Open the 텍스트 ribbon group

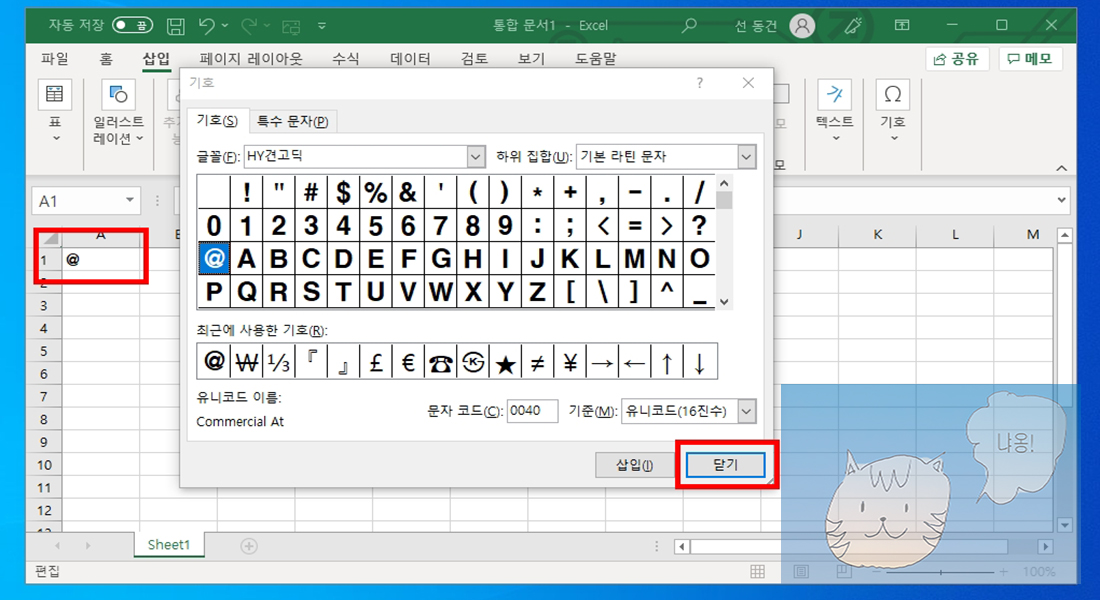pyautogui.click(x=835, y=111)
